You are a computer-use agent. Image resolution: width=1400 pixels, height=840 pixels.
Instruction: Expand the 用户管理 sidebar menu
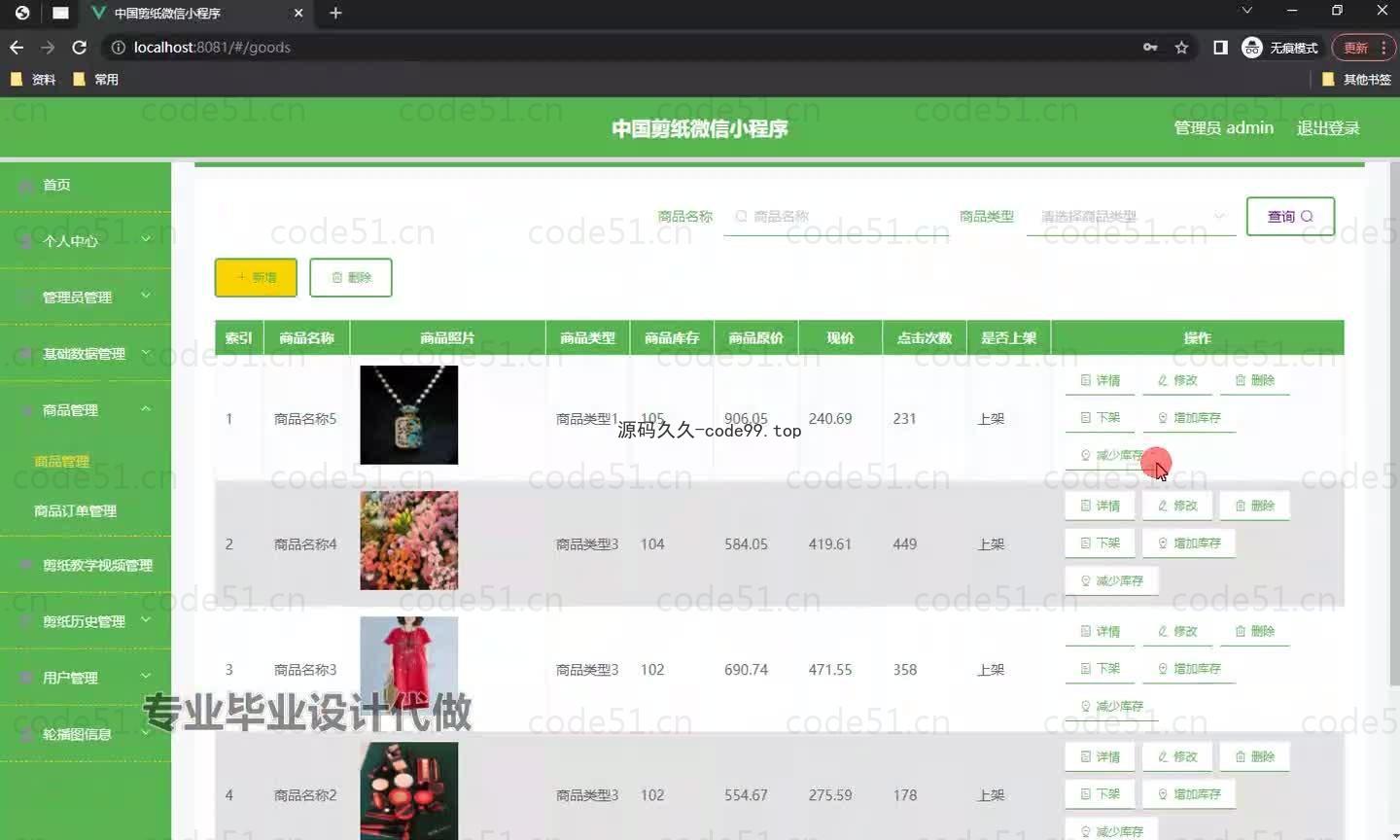pyautogui.click(x=86, y=678)
